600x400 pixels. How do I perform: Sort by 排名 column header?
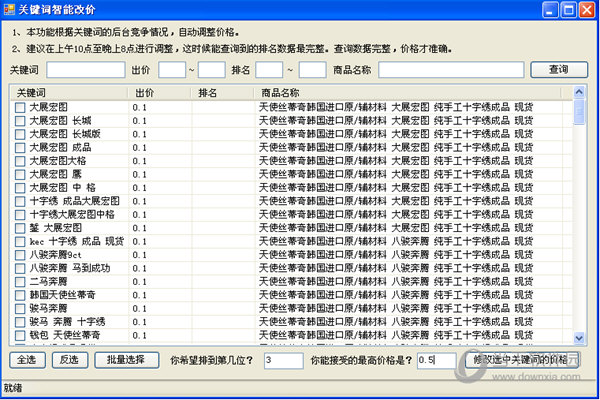[222, 93]
